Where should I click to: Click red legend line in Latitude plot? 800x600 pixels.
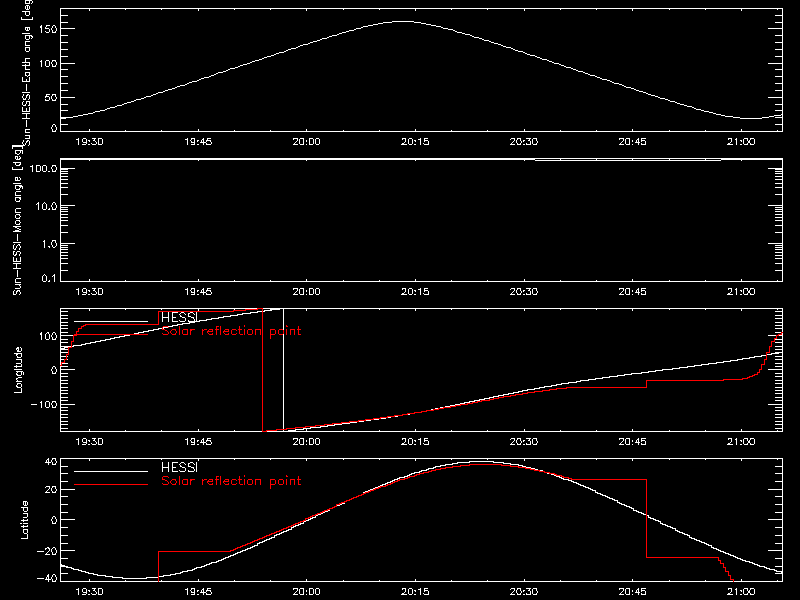pos(111,485)
